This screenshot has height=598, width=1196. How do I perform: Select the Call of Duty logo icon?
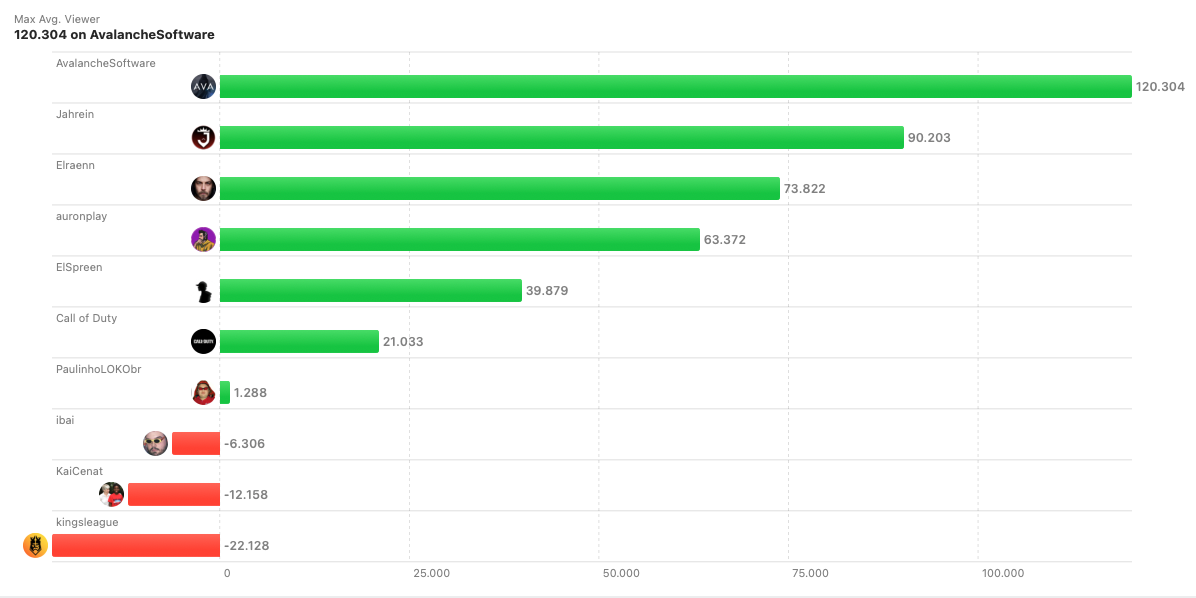203,341
